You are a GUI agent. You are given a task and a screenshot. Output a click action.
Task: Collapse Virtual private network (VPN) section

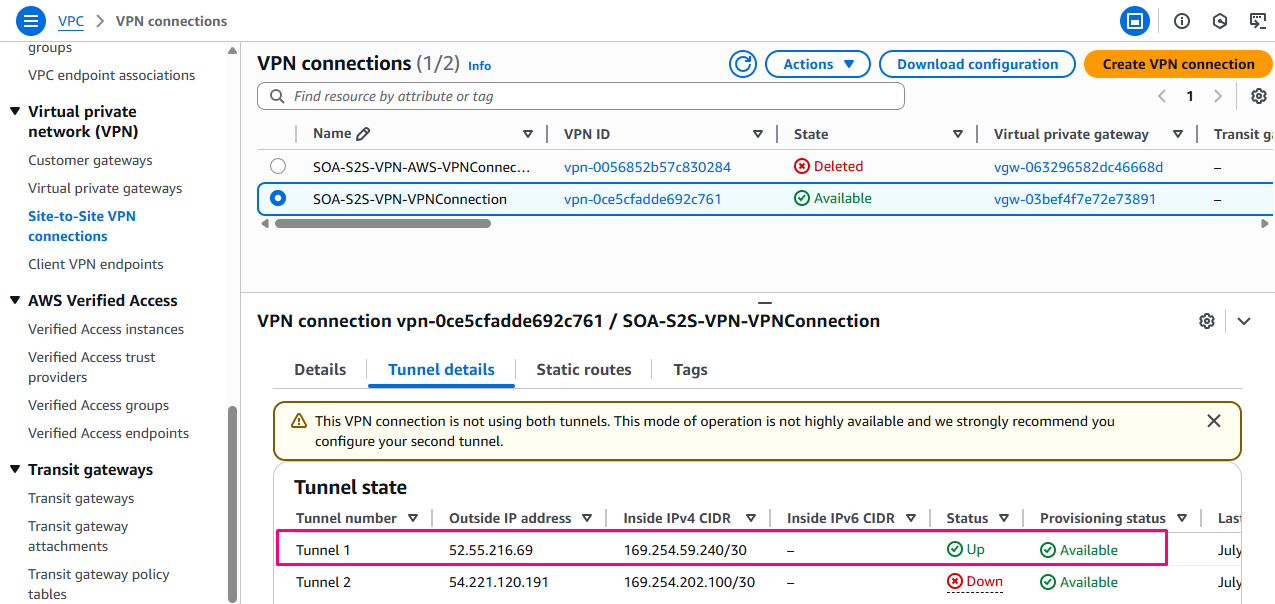coord(15,112)
